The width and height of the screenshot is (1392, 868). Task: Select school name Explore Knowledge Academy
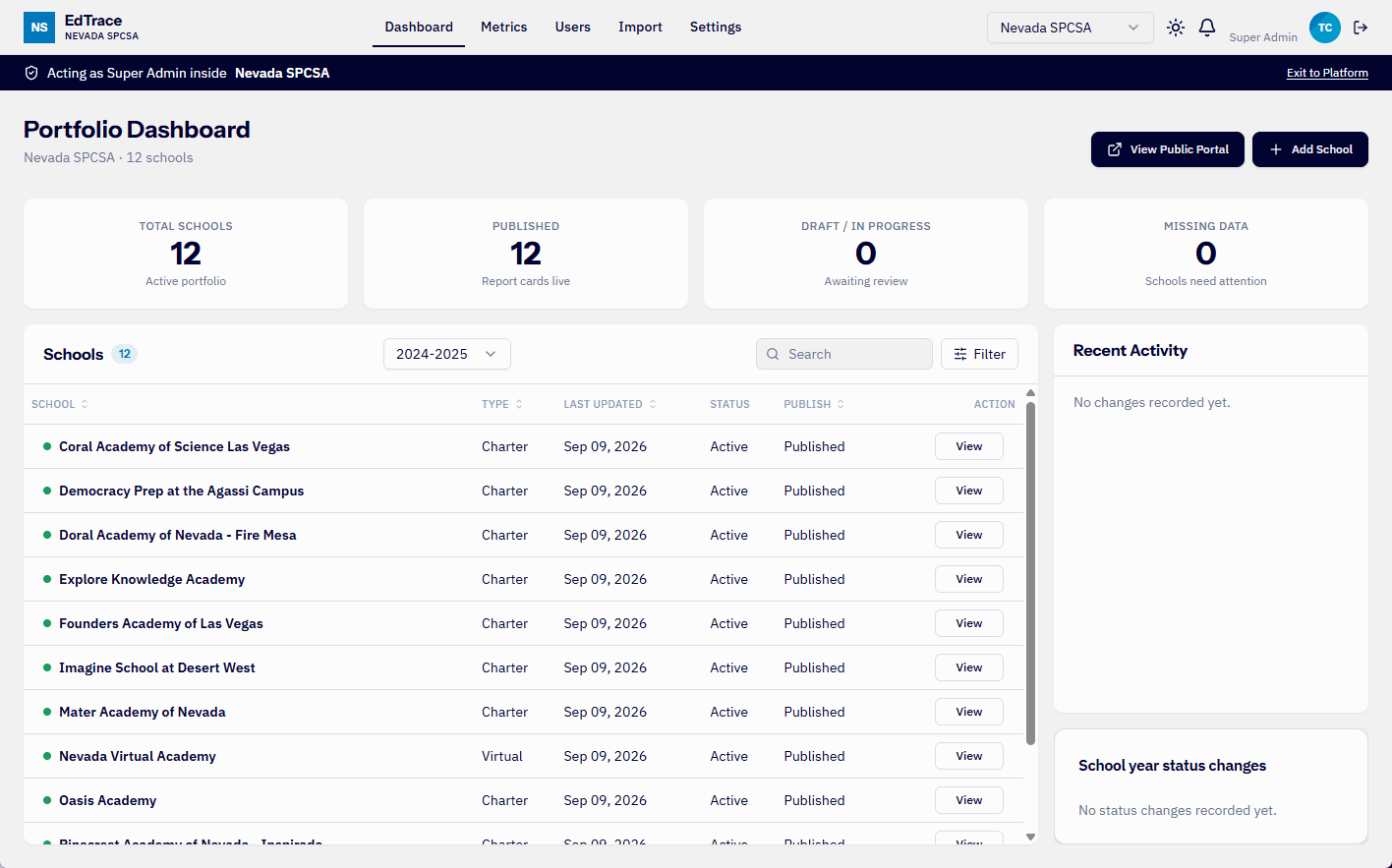click(x=151, y=579)
